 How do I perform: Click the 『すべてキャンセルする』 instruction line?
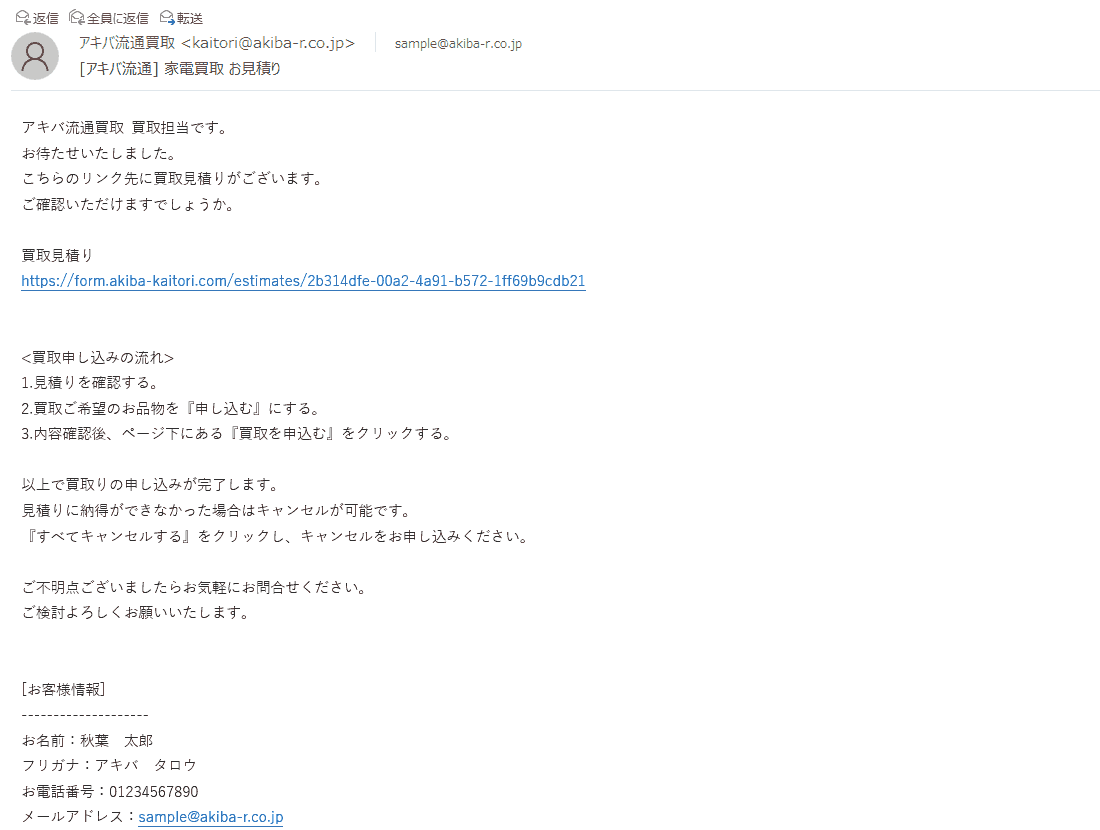(x=275, y=537)
